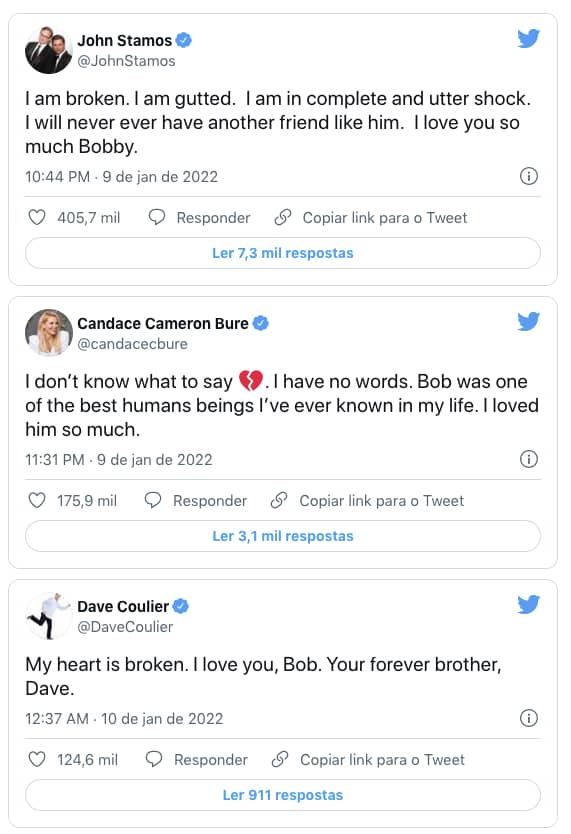
Task: Open info icon on Candace Cameron Bure tweet
Action: click(x=528, y=459)
